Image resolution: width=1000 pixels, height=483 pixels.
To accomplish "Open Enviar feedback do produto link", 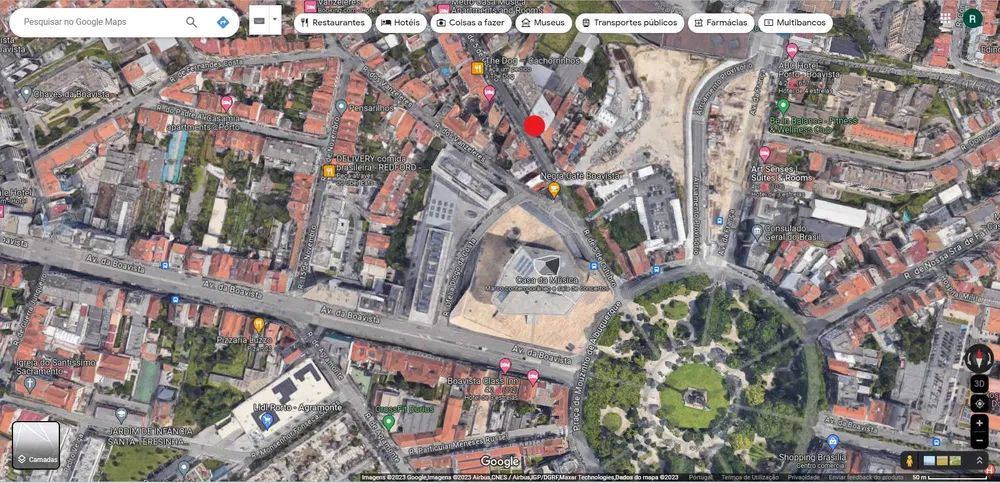I will pos(866,477).
